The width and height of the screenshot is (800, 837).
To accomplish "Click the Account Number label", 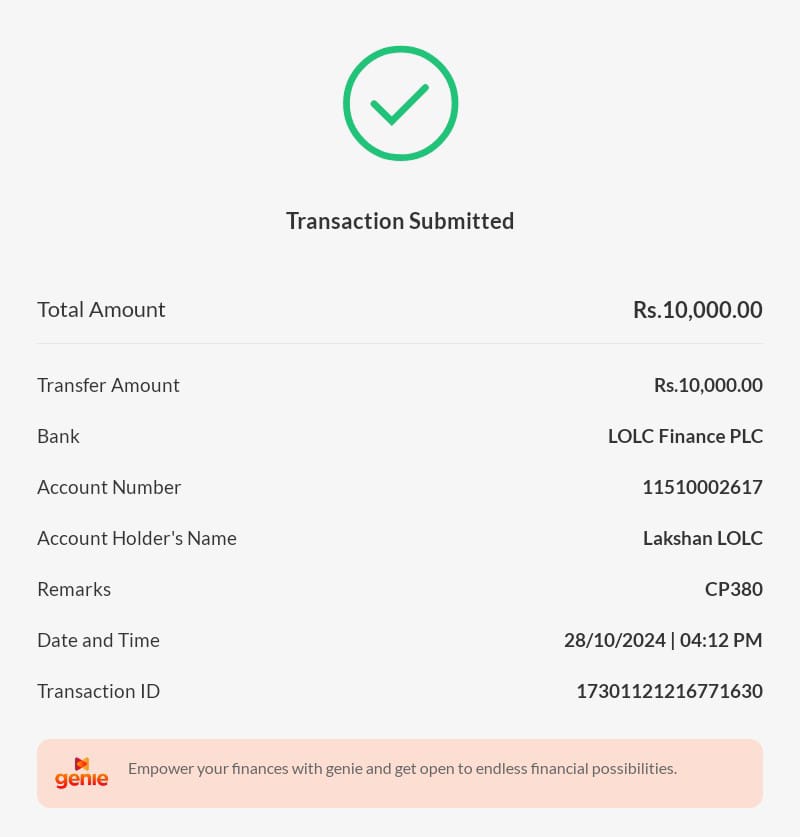I will [x=109, y=488].
